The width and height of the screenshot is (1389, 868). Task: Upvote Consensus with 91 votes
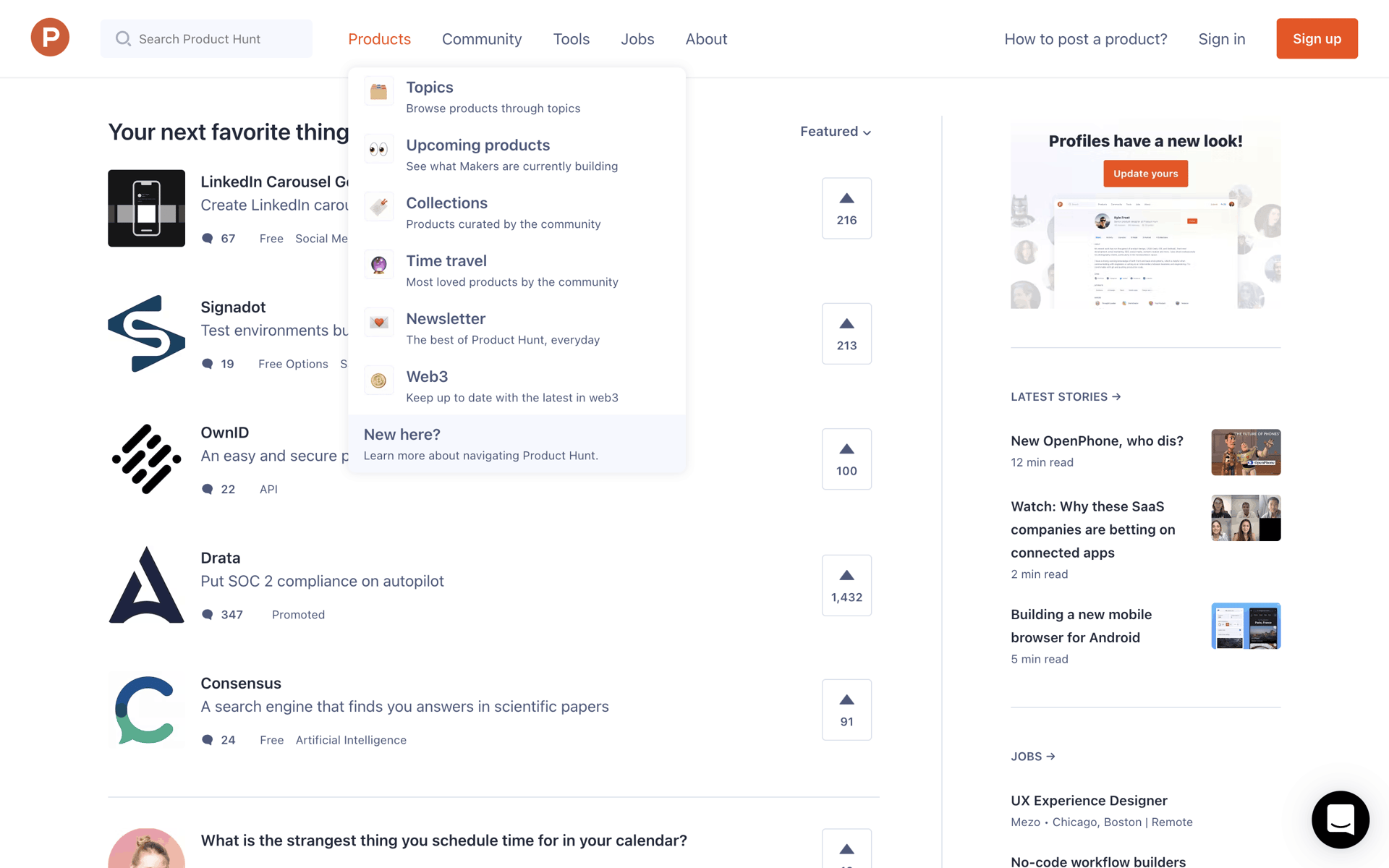[846, 710]
